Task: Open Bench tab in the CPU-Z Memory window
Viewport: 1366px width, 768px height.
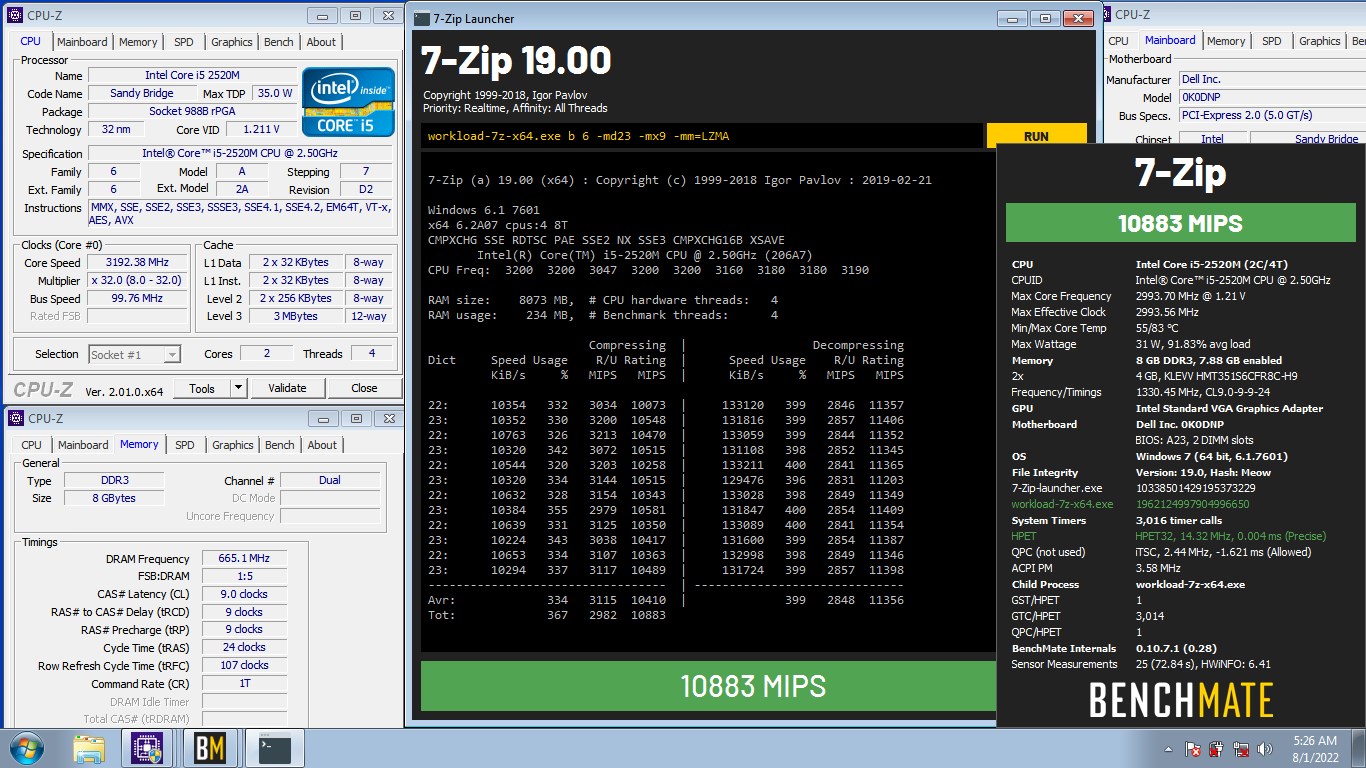Action: click(x=280, y=445)
